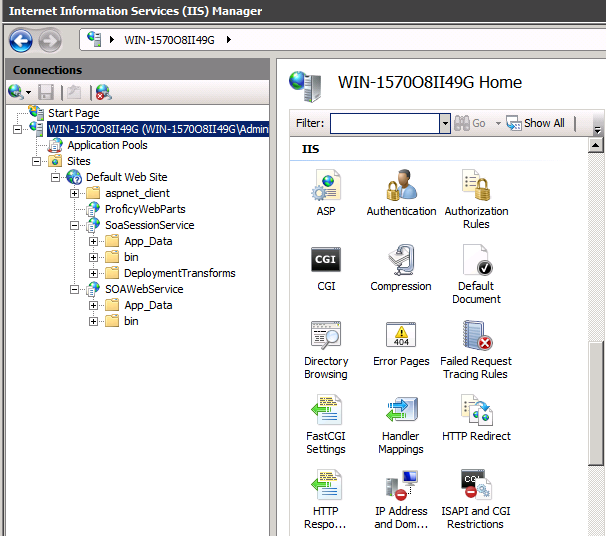
Task: Select aspnet_client folder
Action: [x=137, y=193]
